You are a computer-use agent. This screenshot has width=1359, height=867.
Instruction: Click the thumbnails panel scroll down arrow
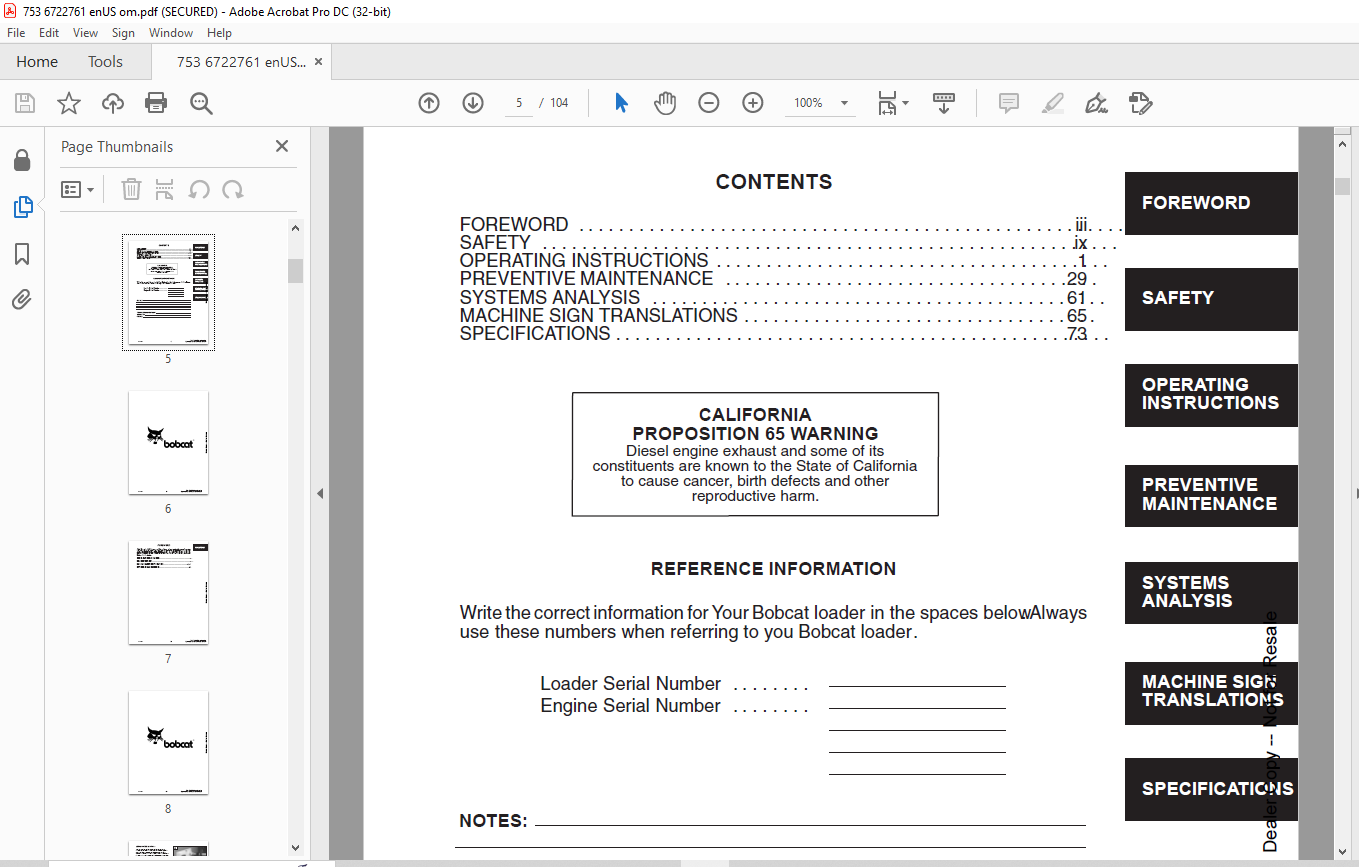[x=295, y=848]
